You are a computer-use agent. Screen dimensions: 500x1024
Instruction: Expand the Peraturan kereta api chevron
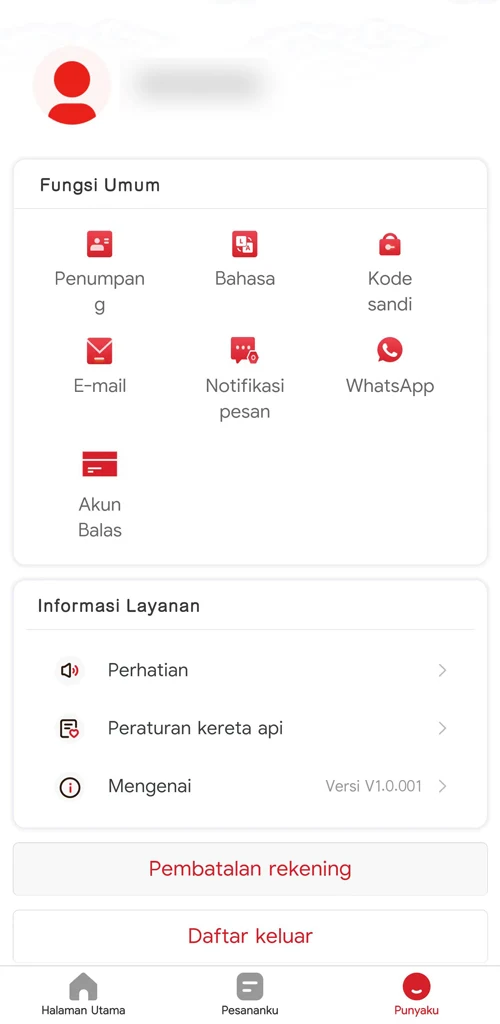click(x=443, y=728)
